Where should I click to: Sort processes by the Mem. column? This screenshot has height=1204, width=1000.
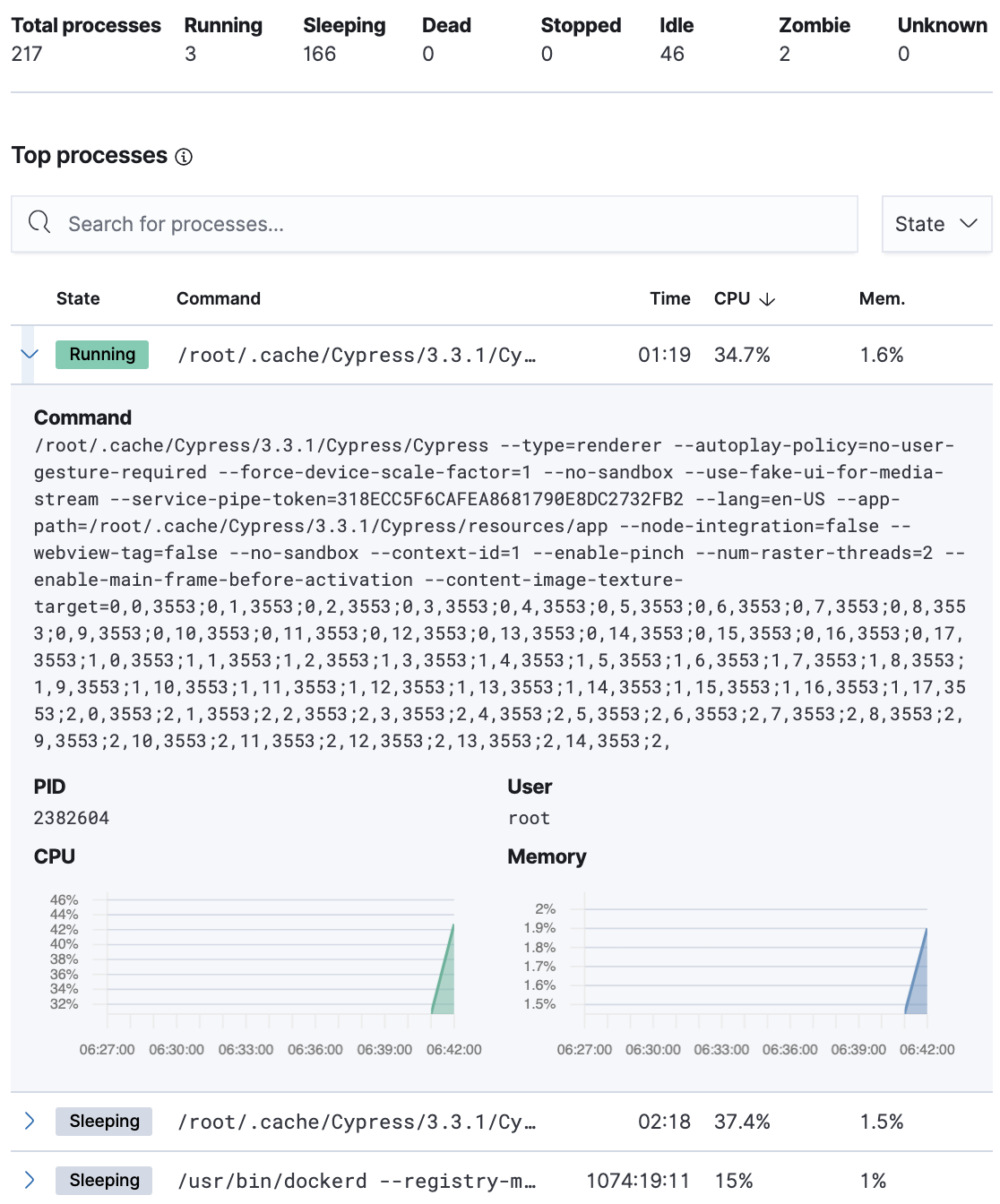point(881,298)
